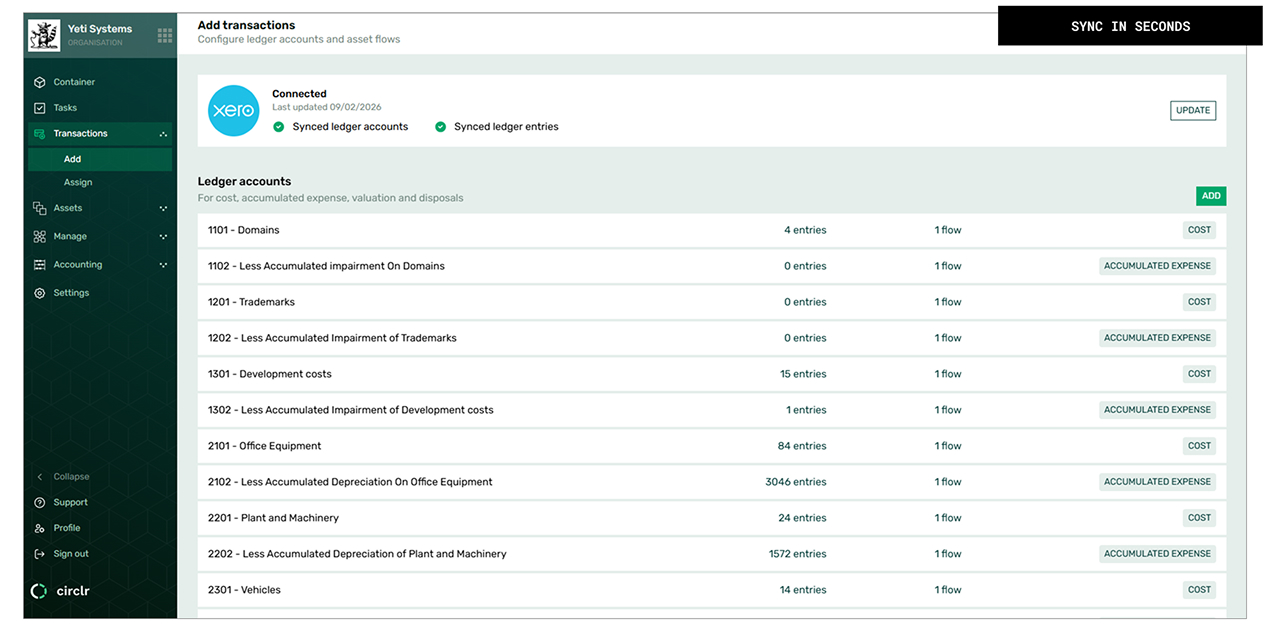
Task: Select Add under Transactions
Action: [x=72, y=158]
